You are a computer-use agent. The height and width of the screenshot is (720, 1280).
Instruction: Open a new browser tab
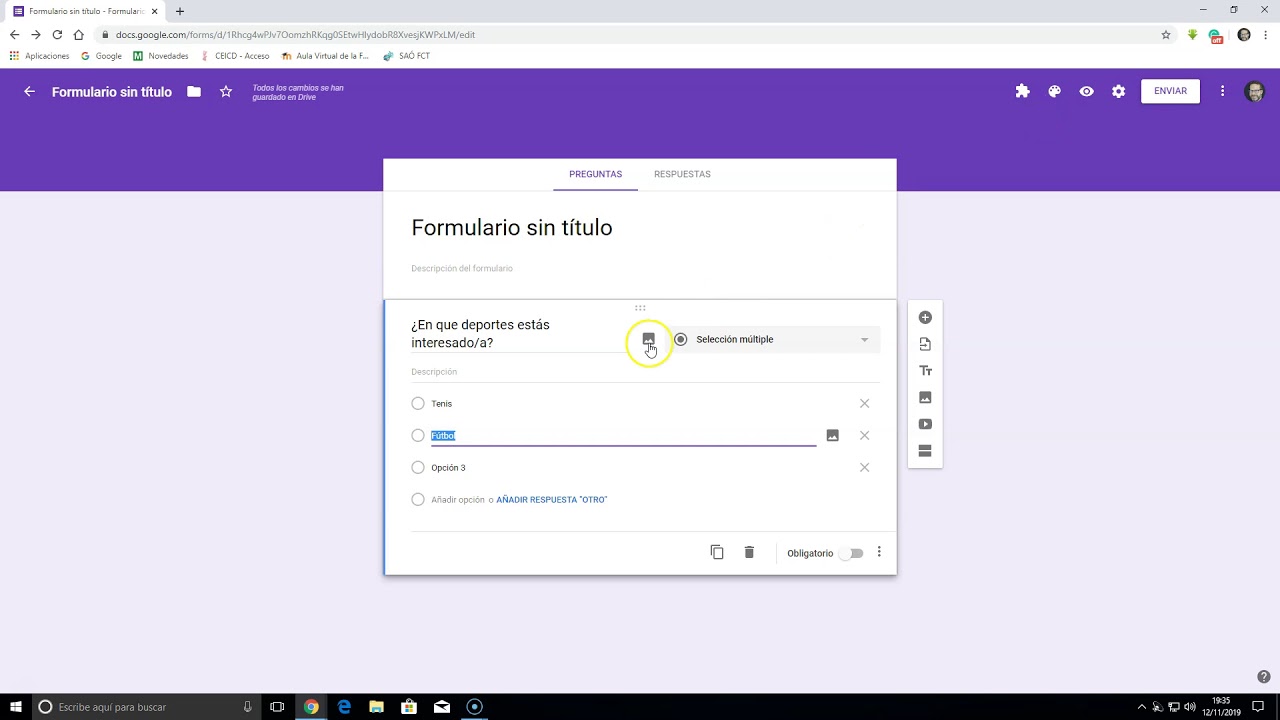pos(180,11)
